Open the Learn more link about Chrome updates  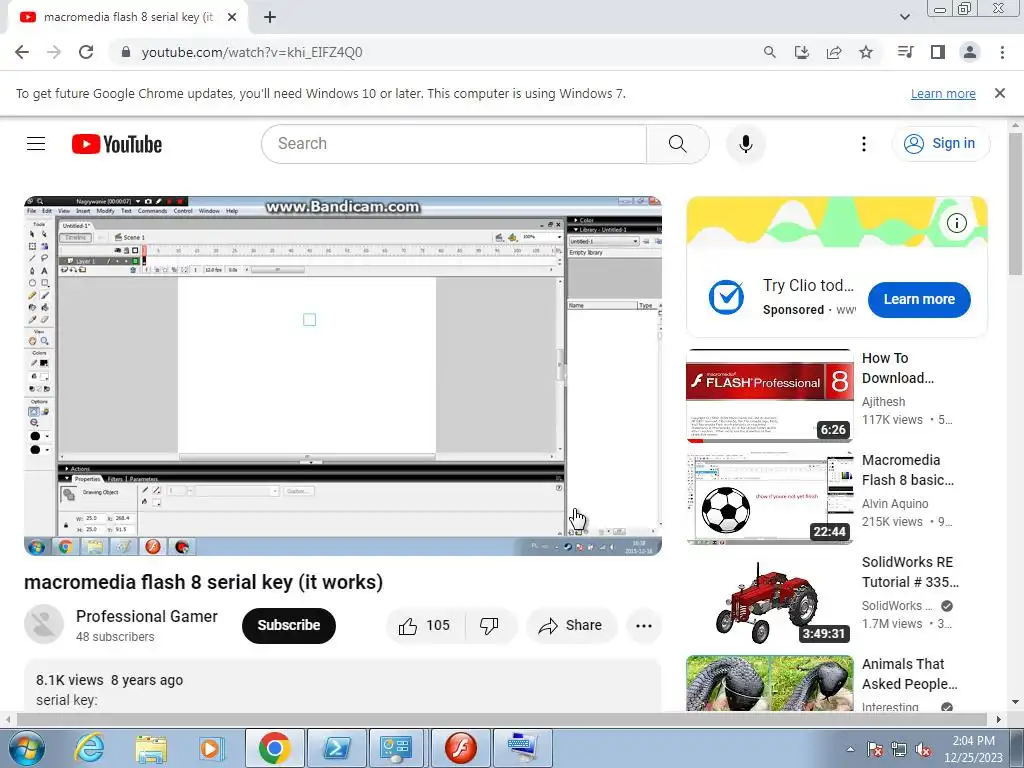pos(943,93)
